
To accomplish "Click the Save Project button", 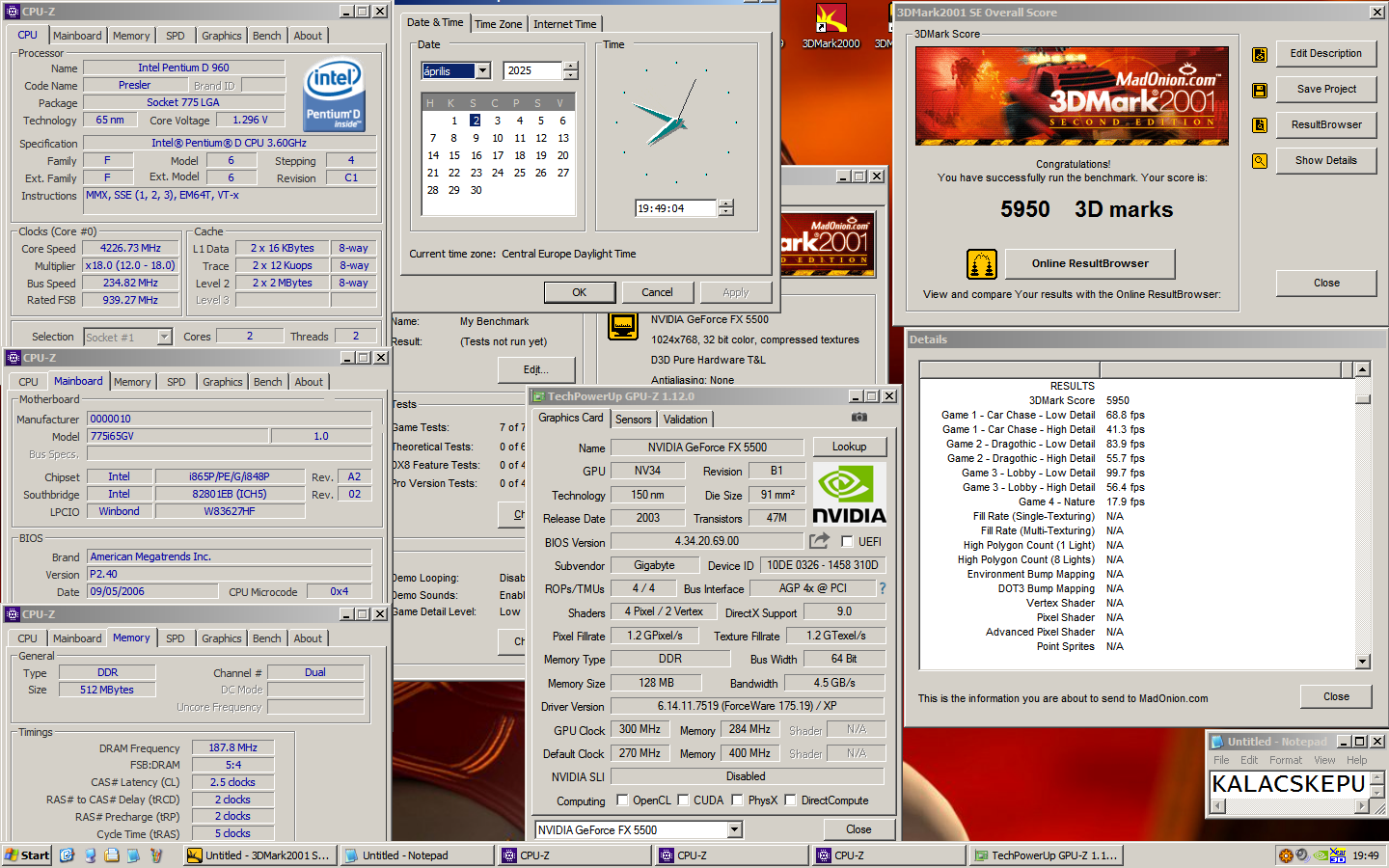I will click(1326, 89).
